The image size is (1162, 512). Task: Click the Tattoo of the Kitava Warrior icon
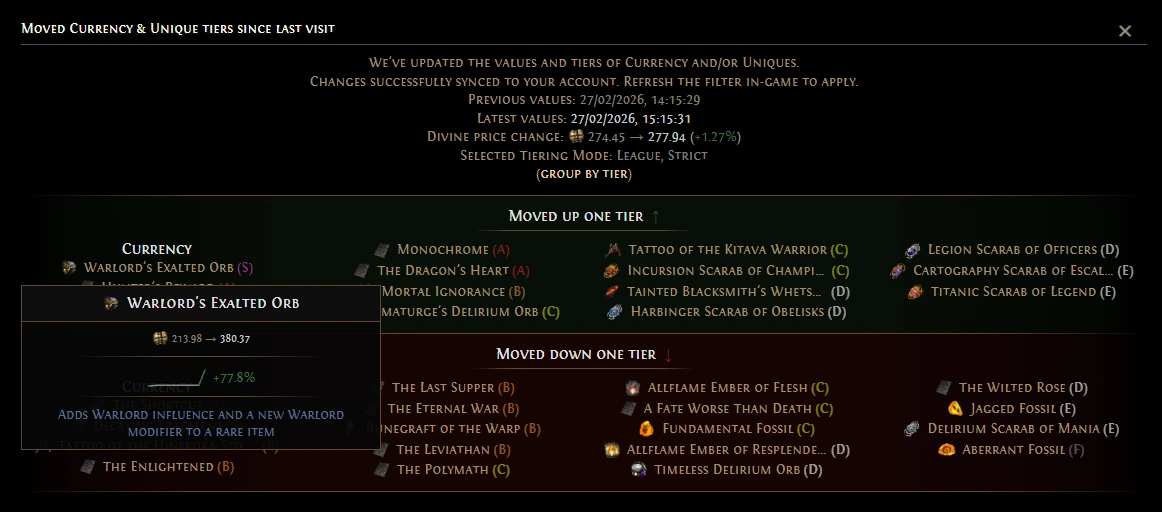tap(612, 250)
